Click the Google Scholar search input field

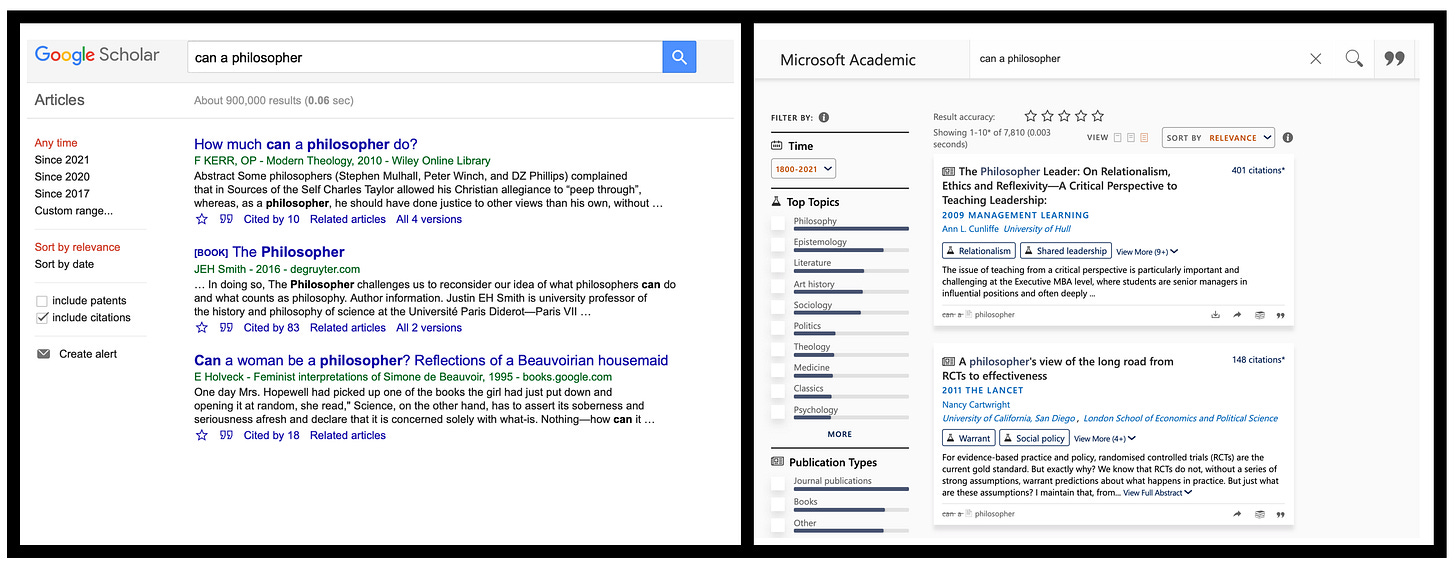(425, 57)
